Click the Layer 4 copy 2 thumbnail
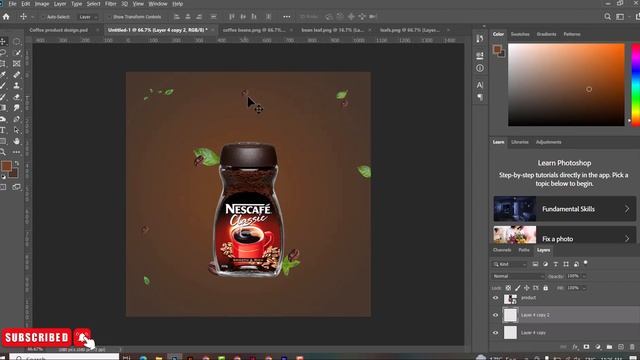The width and height of the screenshot is (640, 360). point(510,315)
